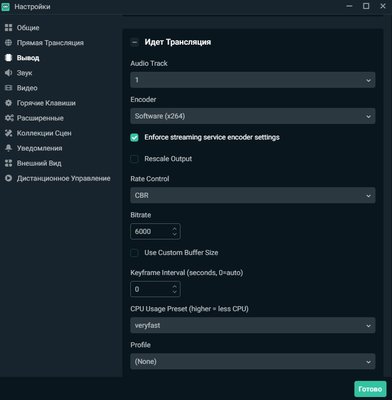Screen dimensions: 392x400
Task: Click the gear icon next to Горячие Клавиши
Action: [8, 103]
